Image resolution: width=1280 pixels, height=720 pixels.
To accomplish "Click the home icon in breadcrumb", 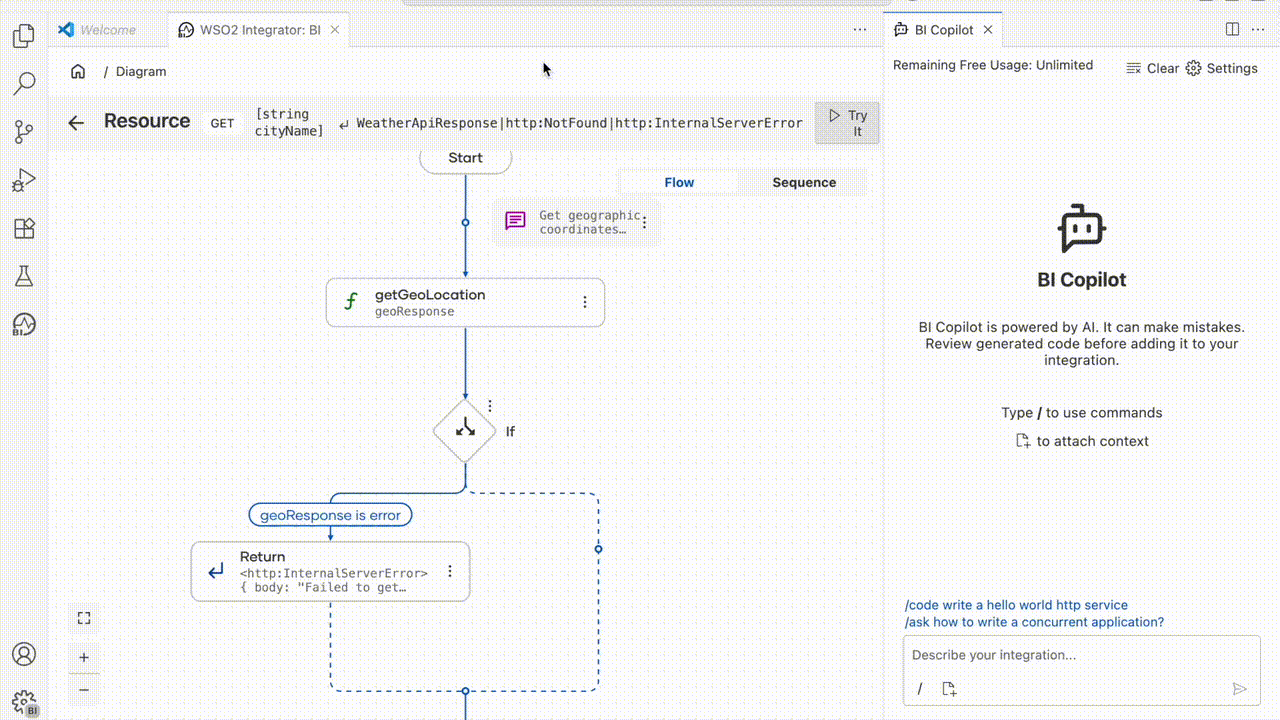I will tap(78, 71).
